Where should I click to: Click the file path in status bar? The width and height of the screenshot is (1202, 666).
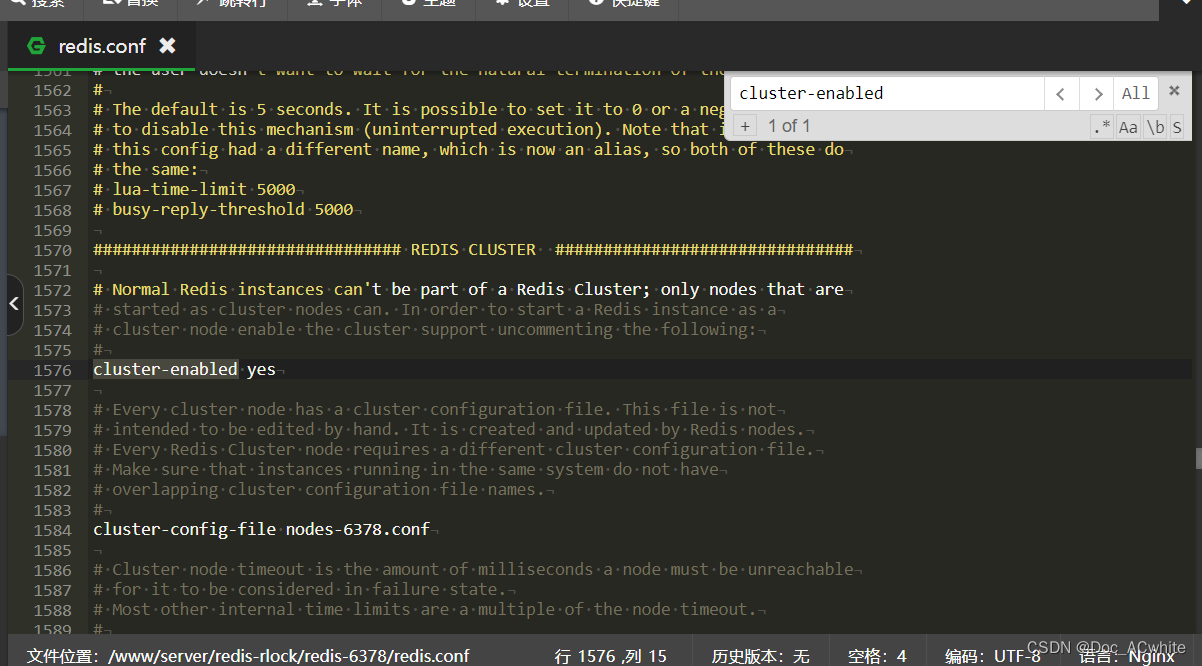click(x=248, y=656)
